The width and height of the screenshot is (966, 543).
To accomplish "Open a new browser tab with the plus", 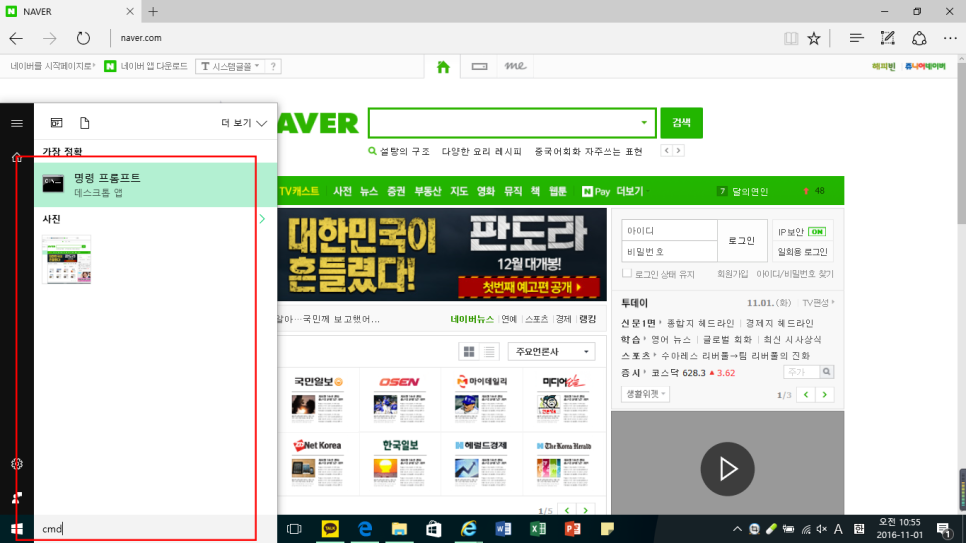I will [153, 11].
